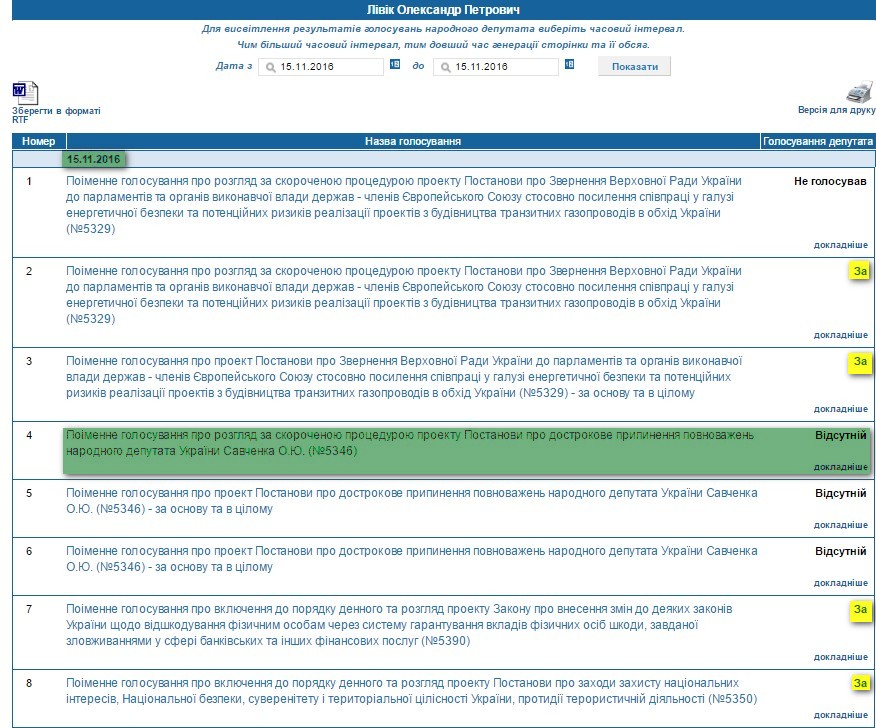Click 'докладніше' link for vote number 1
876x728 pixels.
pyautogui.click(x=840, y=244)
